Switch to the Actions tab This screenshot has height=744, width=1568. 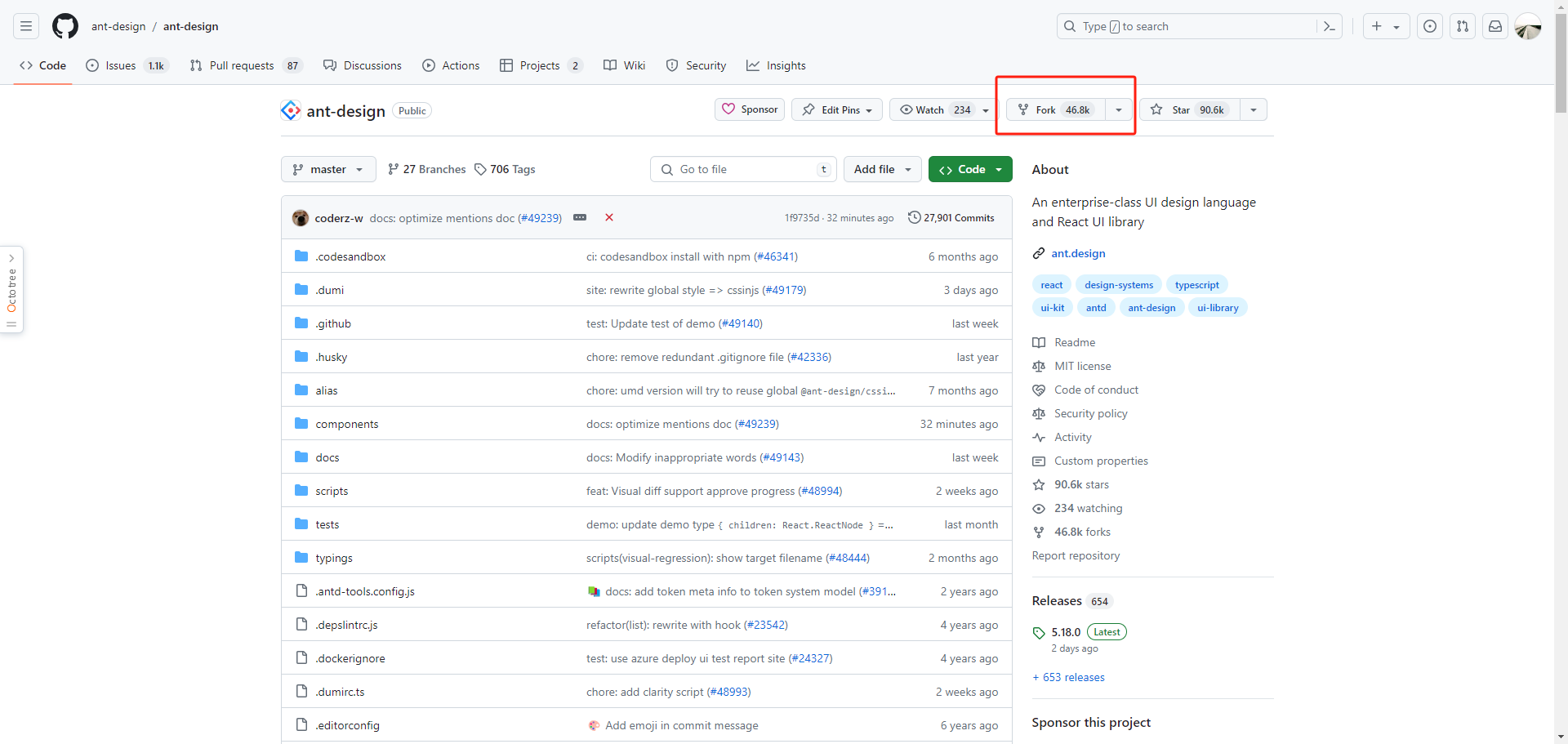point(451,65)
